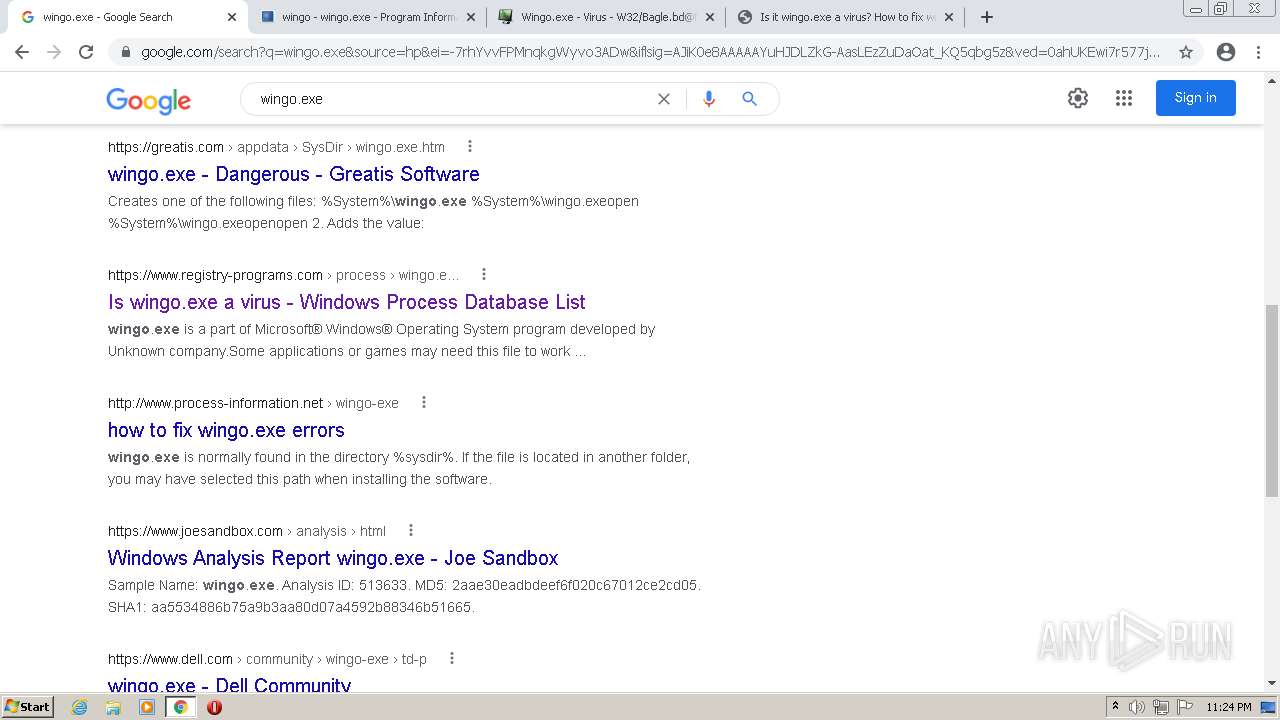This screenshot has width=1280, height=720.
Task: Close the 'Is it wingo.exe a virus' tab
Action: tap(949, 17)
